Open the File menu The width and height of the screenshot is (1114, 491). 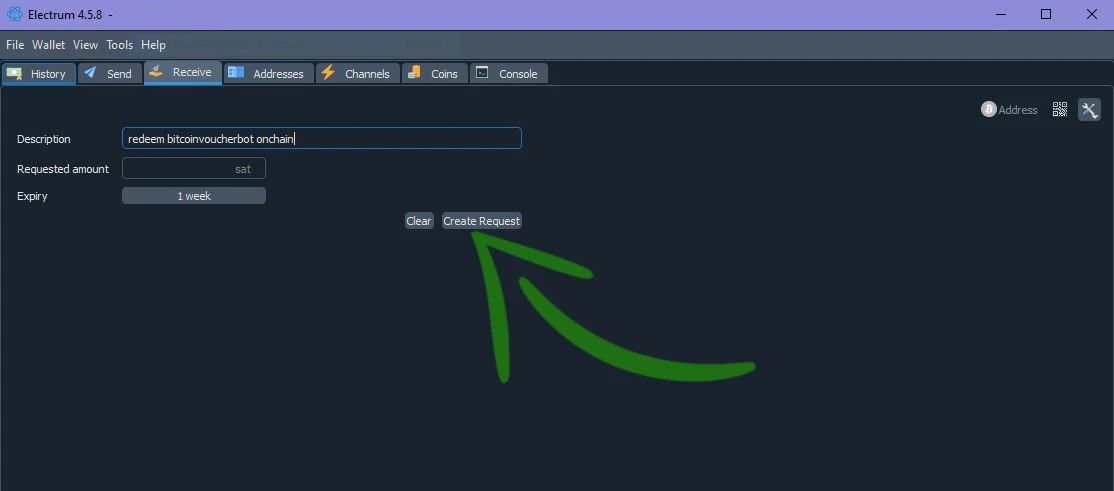pos(15,45)
